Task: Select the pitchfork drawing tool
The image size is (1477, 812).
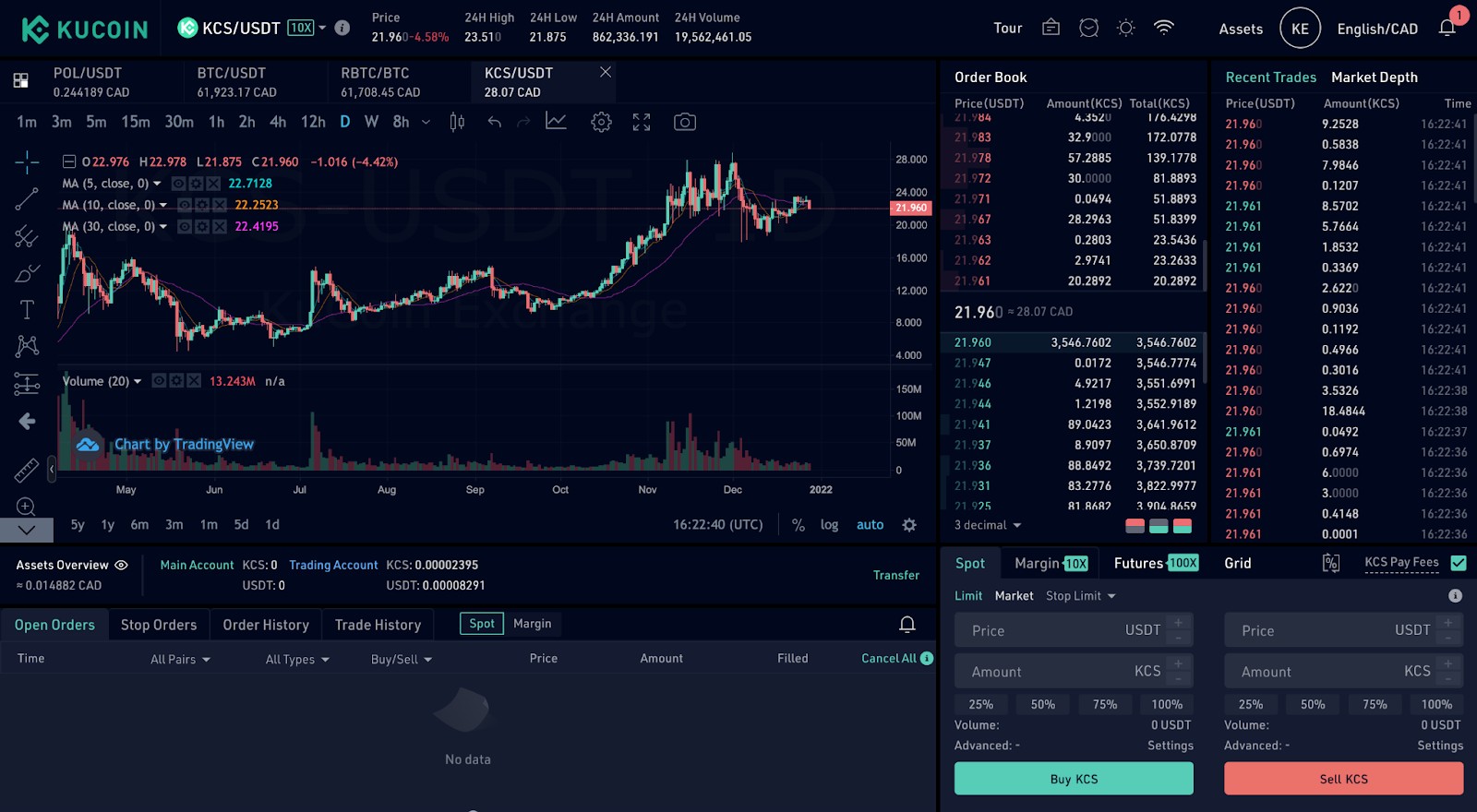Action: [x=27, y=236]
